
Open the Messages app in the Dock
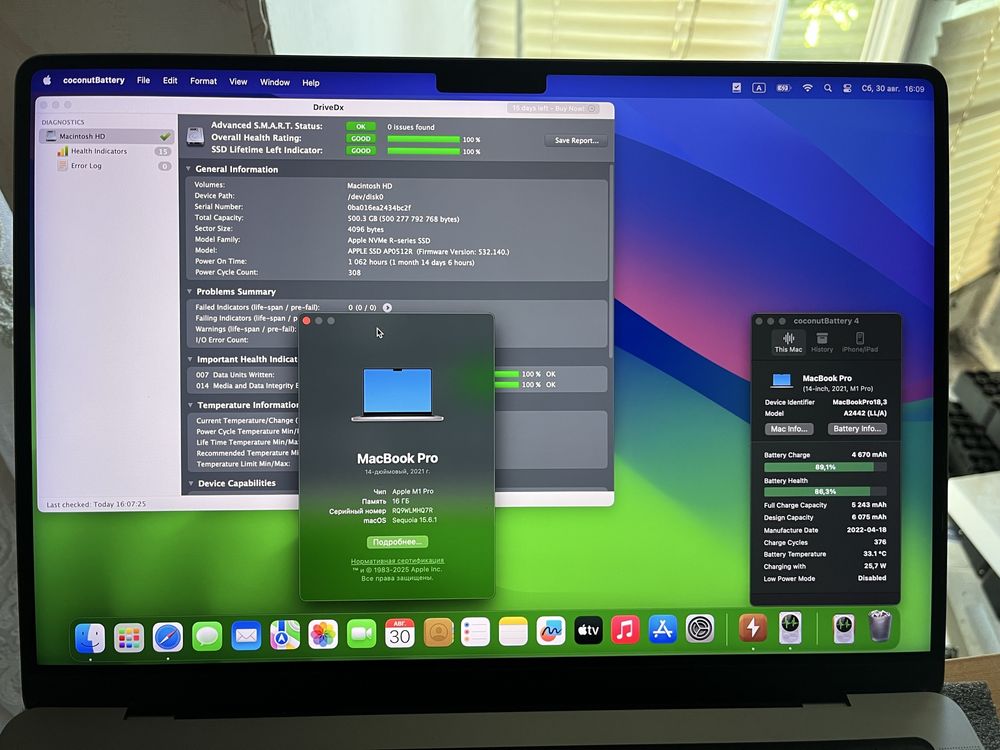click(207, 636)
